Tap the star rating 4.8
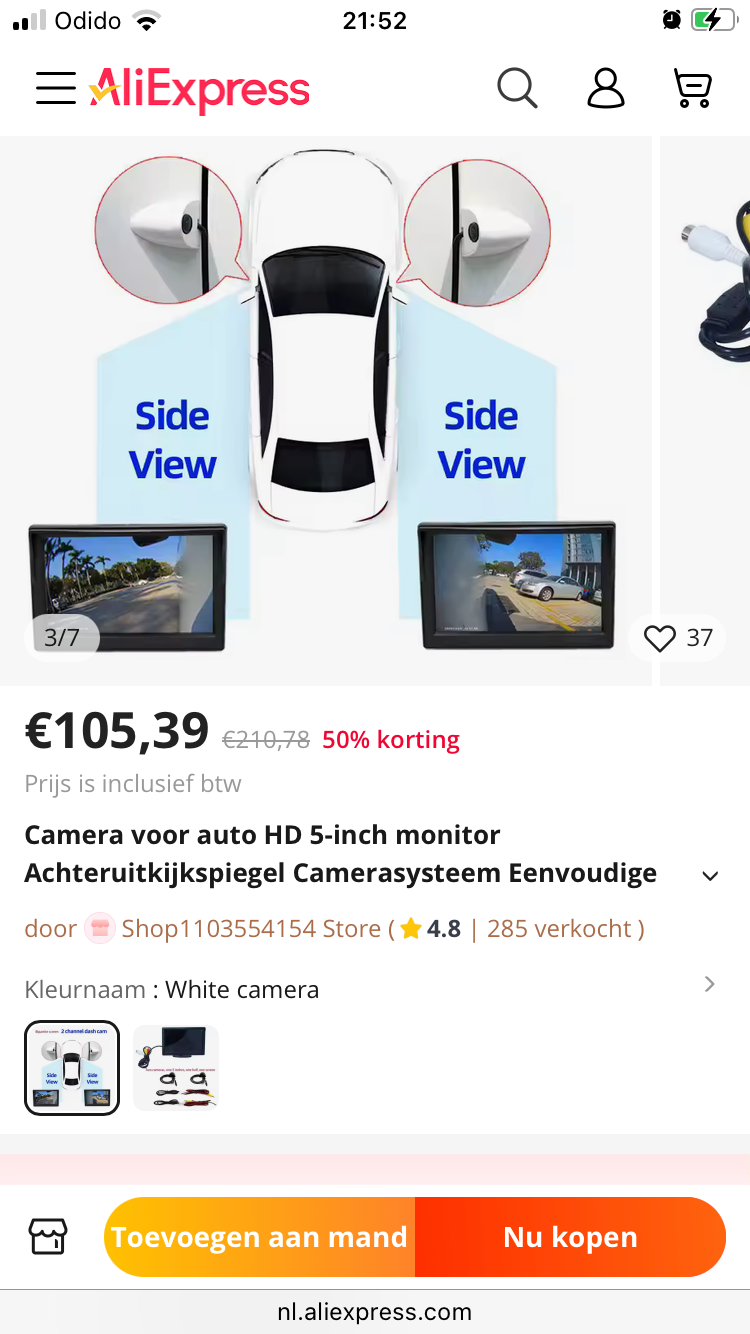The height and width of the screenshot is (1334, 750). [x=431, y=929]
